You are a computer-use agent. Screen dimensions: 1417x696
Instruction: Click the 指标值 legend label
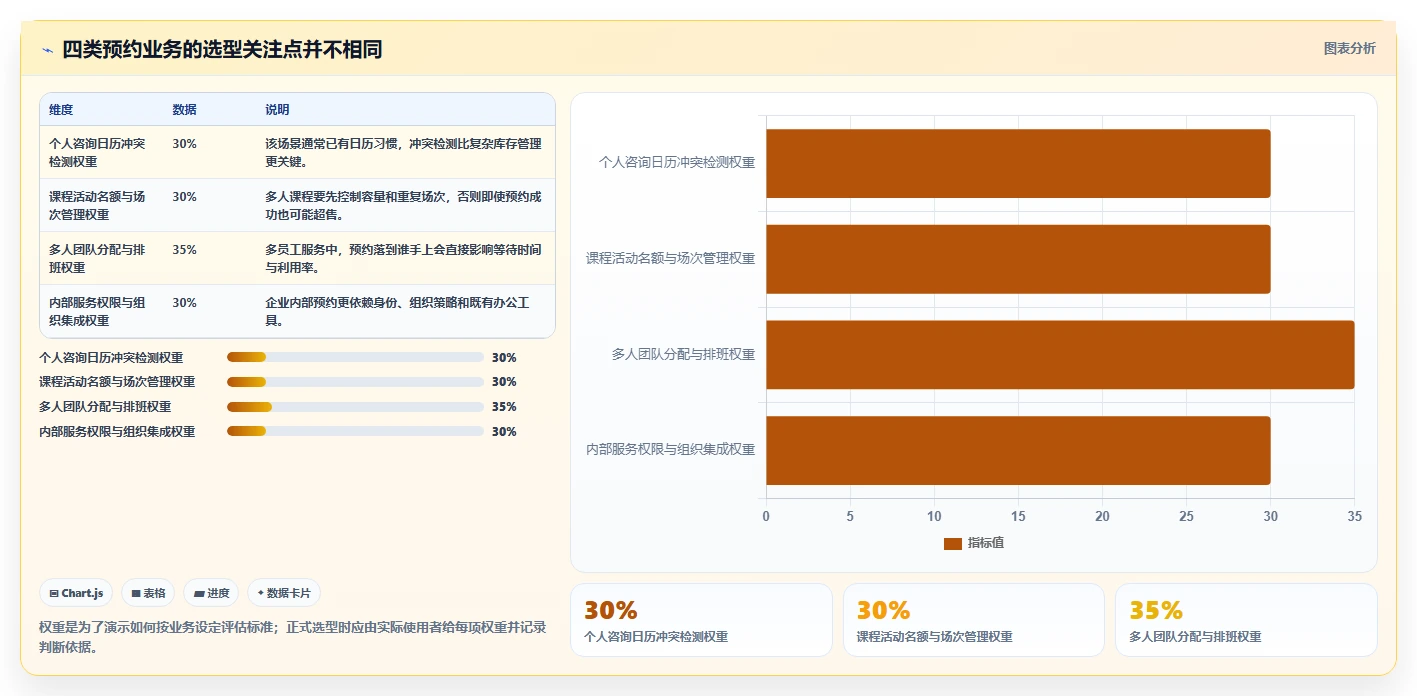point(986,543)
